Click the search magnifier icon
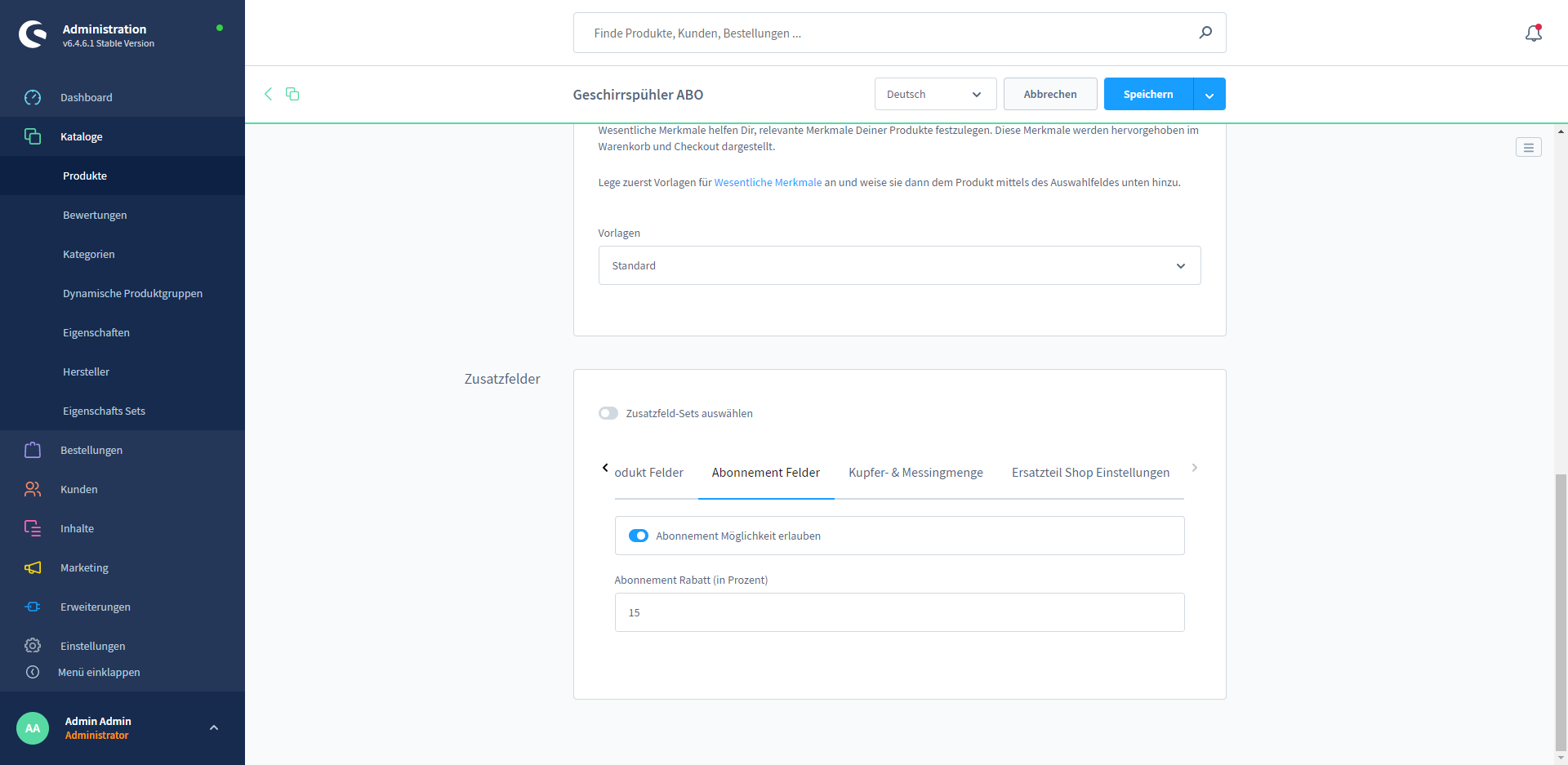This screenshot has height=765, width=1568. pos(1205,33)
